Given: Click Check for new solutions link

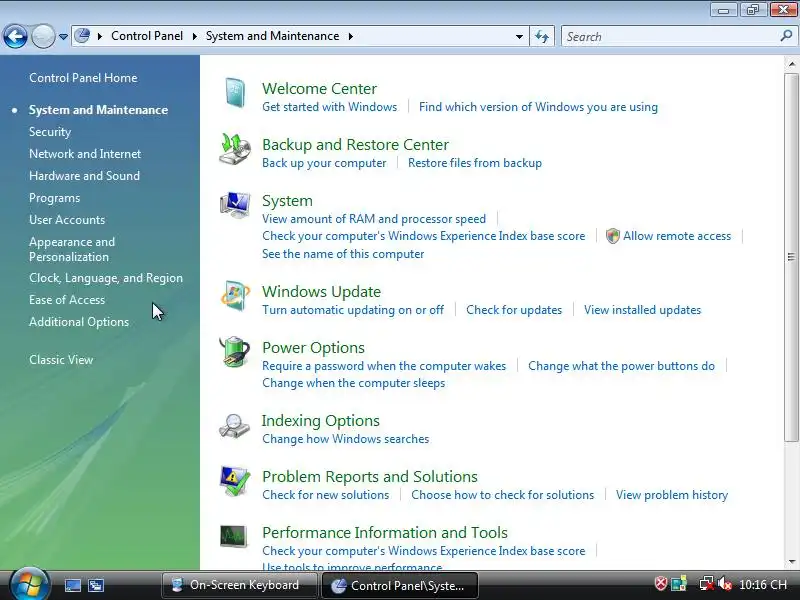Looking at the screenshot, I should [326, 495].
